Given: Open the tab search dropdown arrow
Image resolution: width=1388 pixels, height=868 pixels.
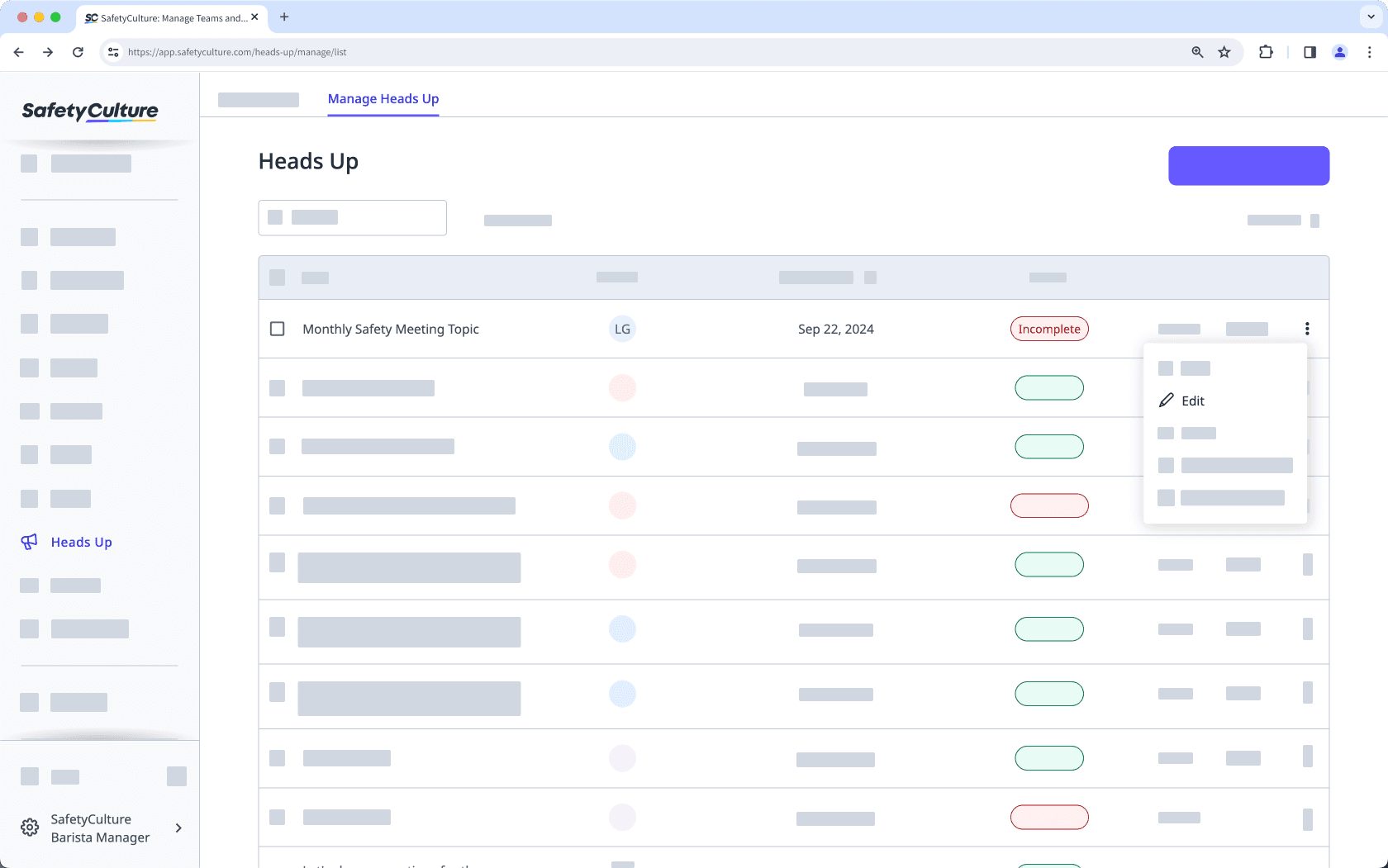Looking at the screenshot, I should tap(1369, 17).
